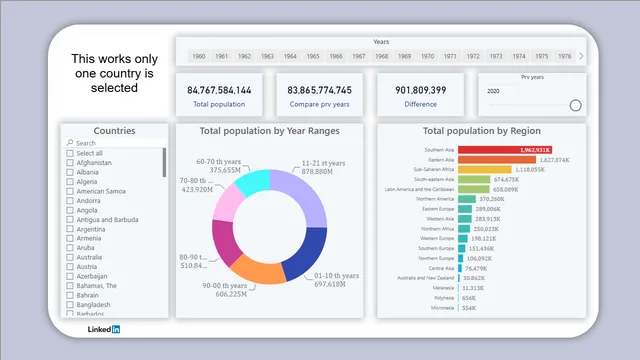Click the Total population card

(x=219, y=95)
